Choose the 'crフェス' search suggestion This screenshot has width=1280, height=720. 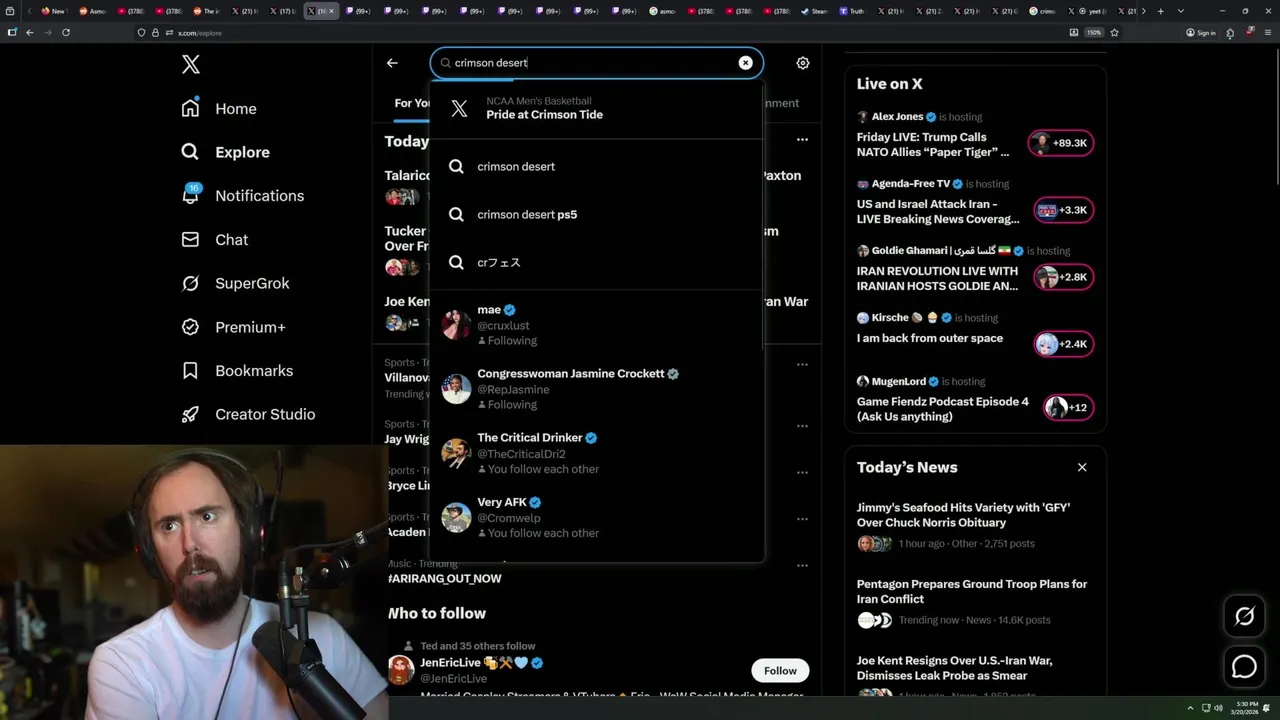(597, 262)
